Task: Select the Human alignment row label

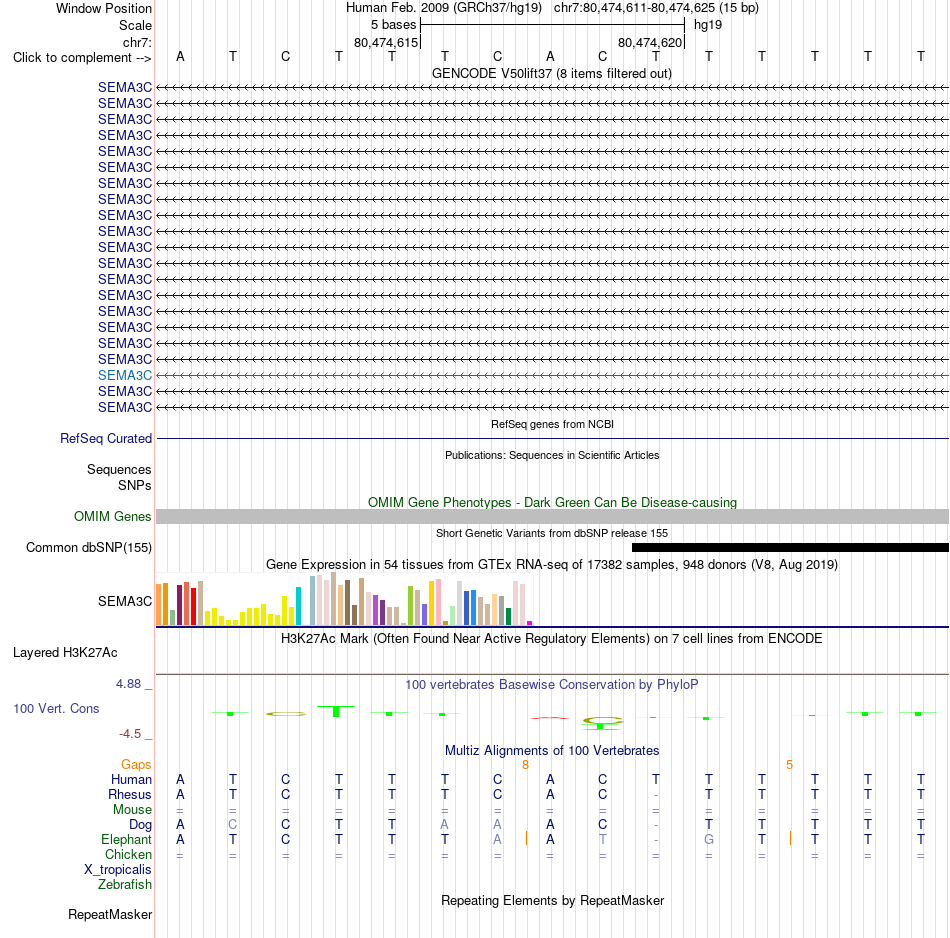Action: coord(131,779)
